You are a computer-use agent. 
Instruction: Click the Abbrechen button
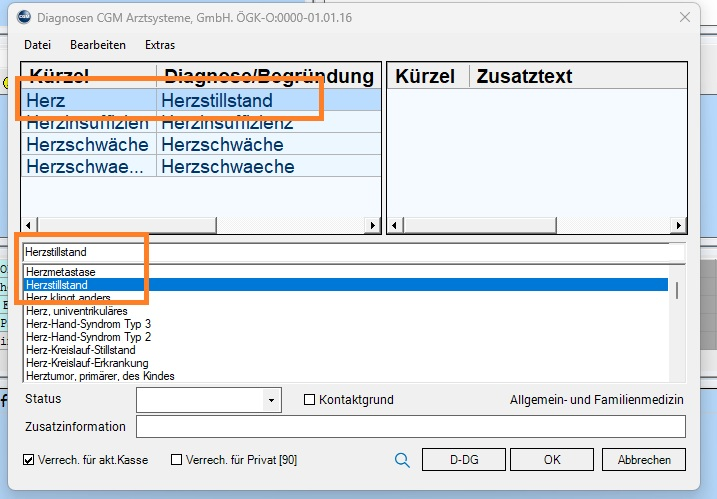pos(644,460)
